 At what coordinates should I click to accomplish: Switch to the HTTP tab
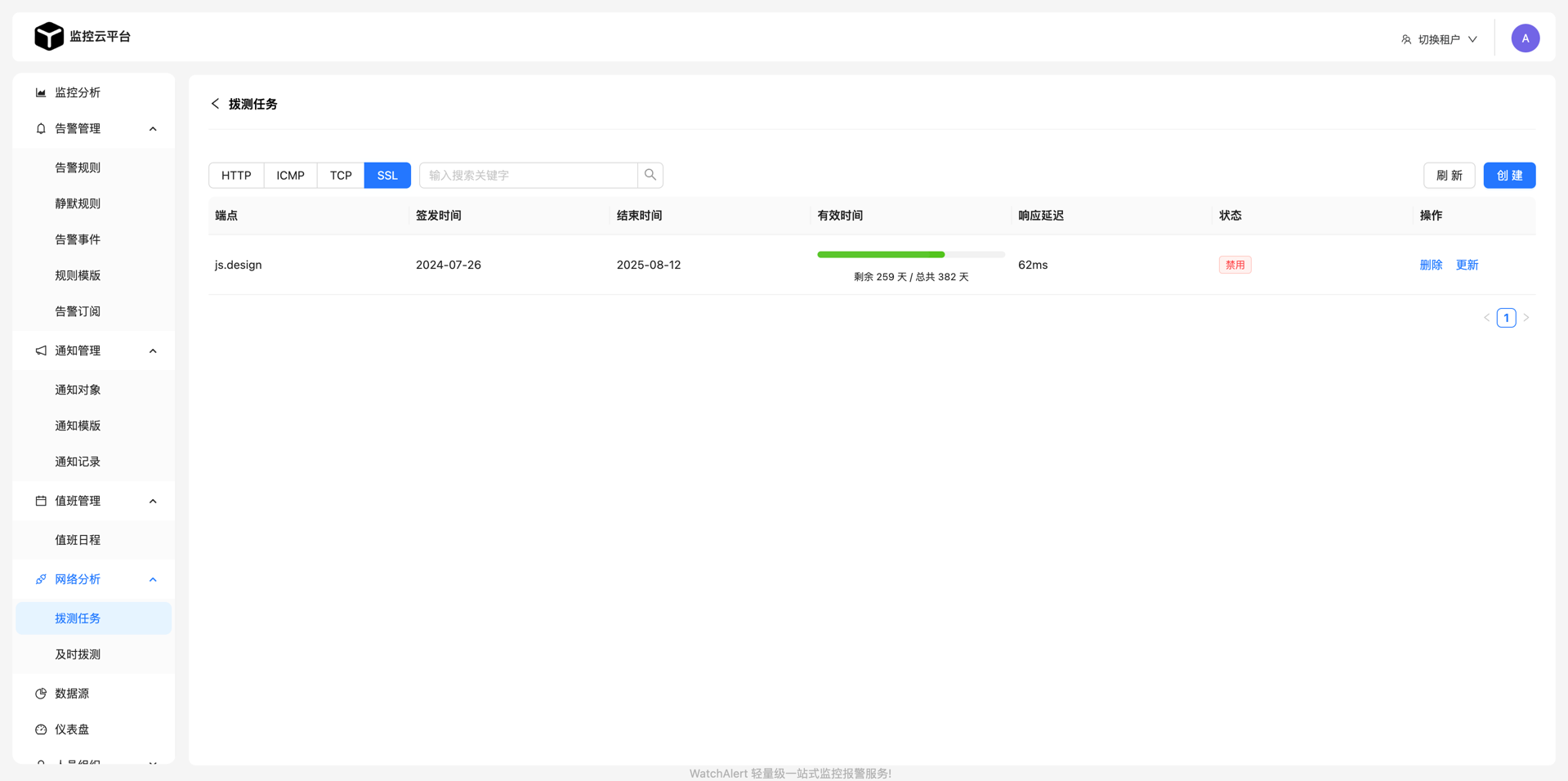click(x=236, y=176)
